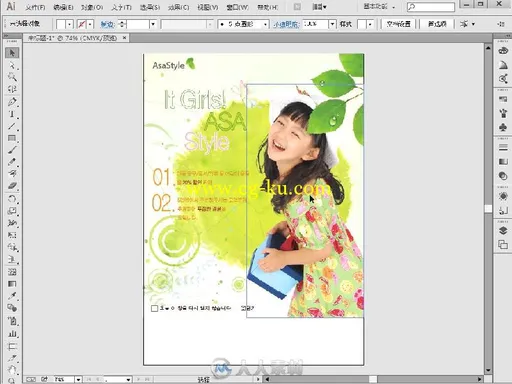
Task: Select the Lasso tool
Action: click(x=12, y=89)
